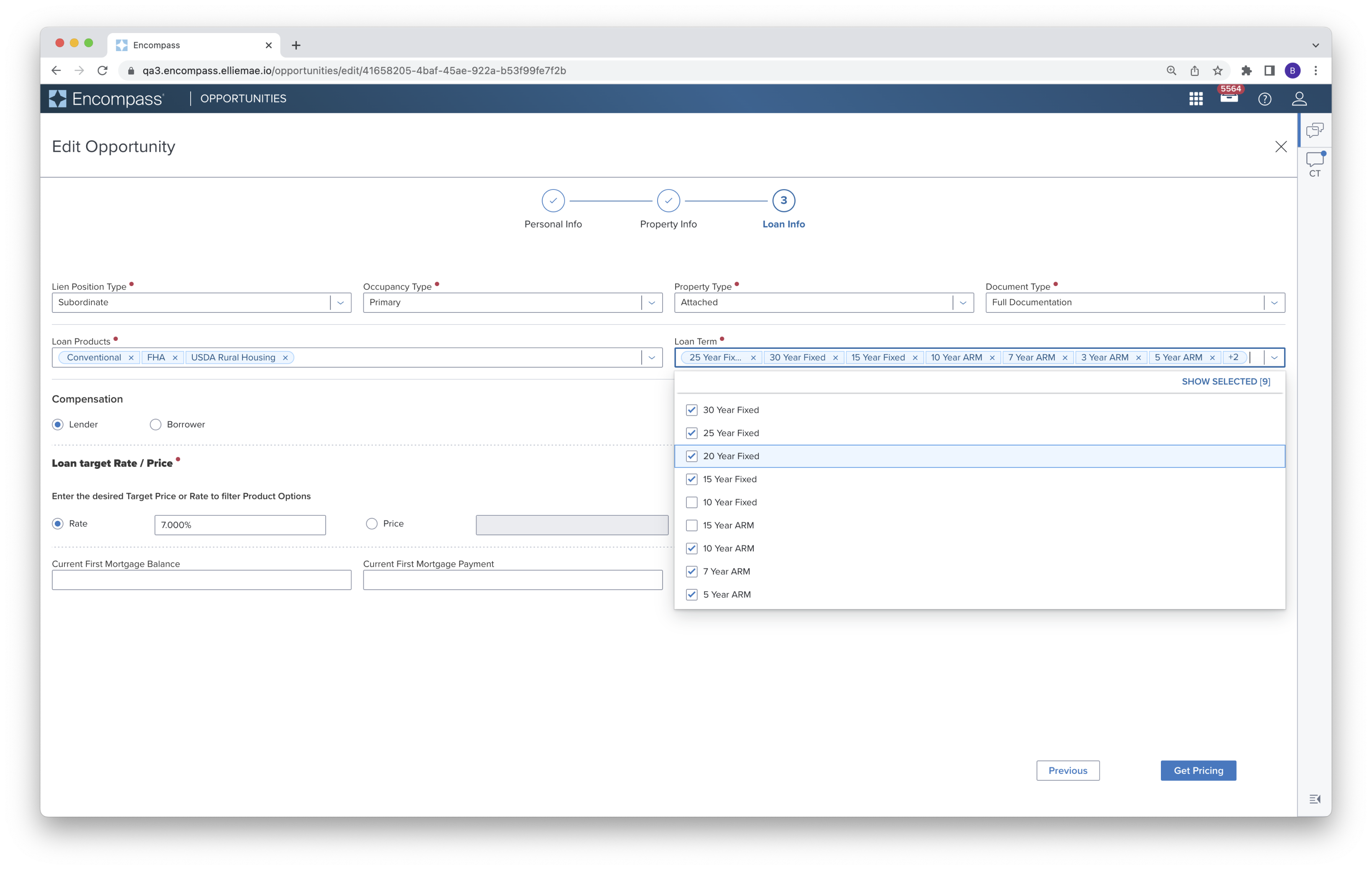Collapse side panel icon at bottom right
Screen dimensions: 1372x870
pyautogui.click(x=1314, y=799)
